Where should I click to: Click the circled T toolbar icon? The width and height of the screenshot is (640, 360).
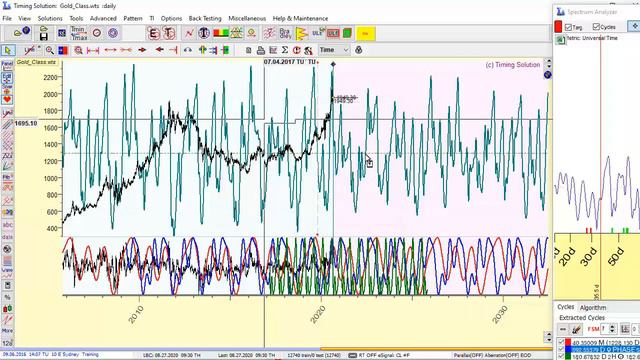[x=169, y=33]
